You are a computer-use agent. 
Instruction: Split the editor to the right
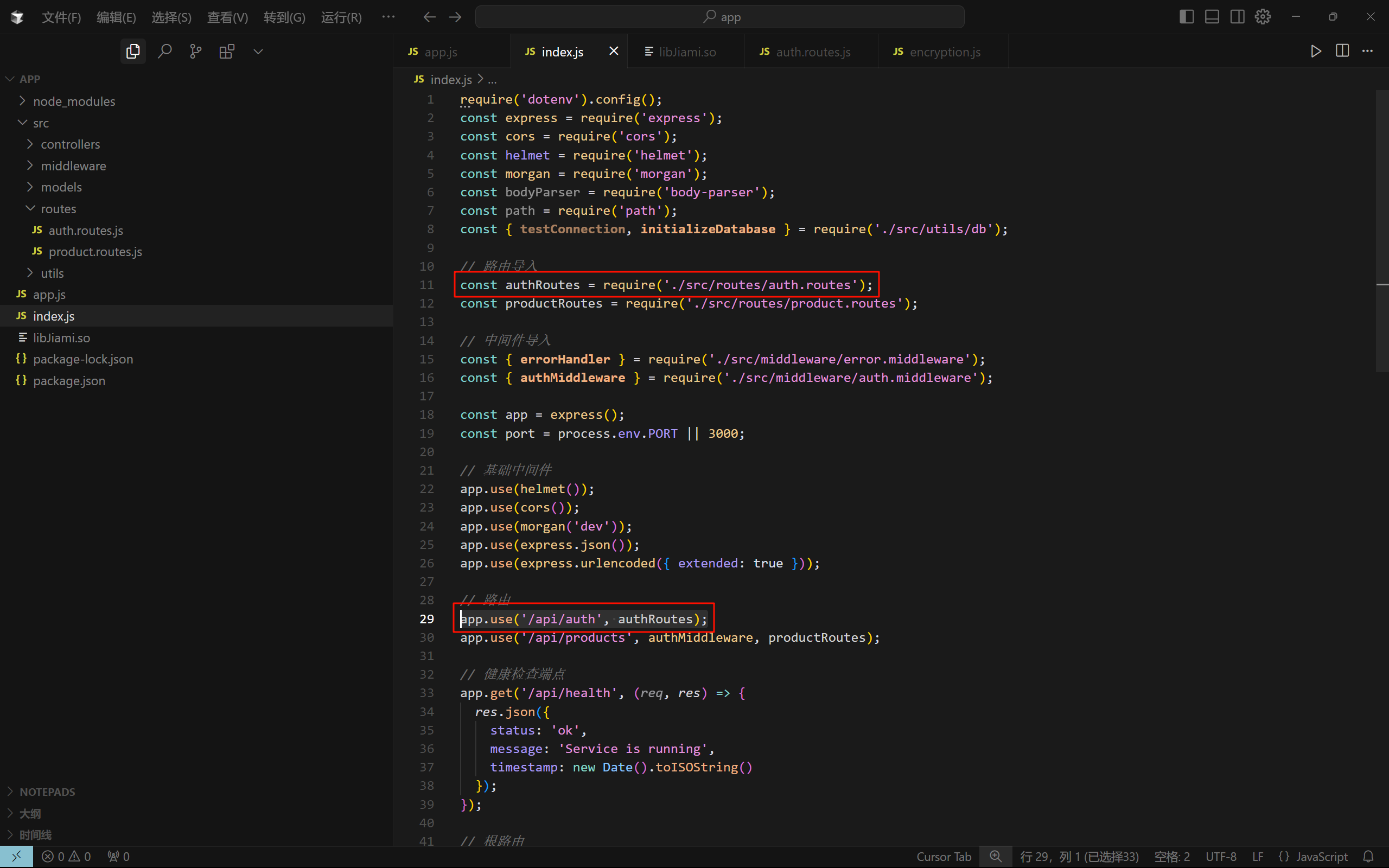pos(1342,51)
